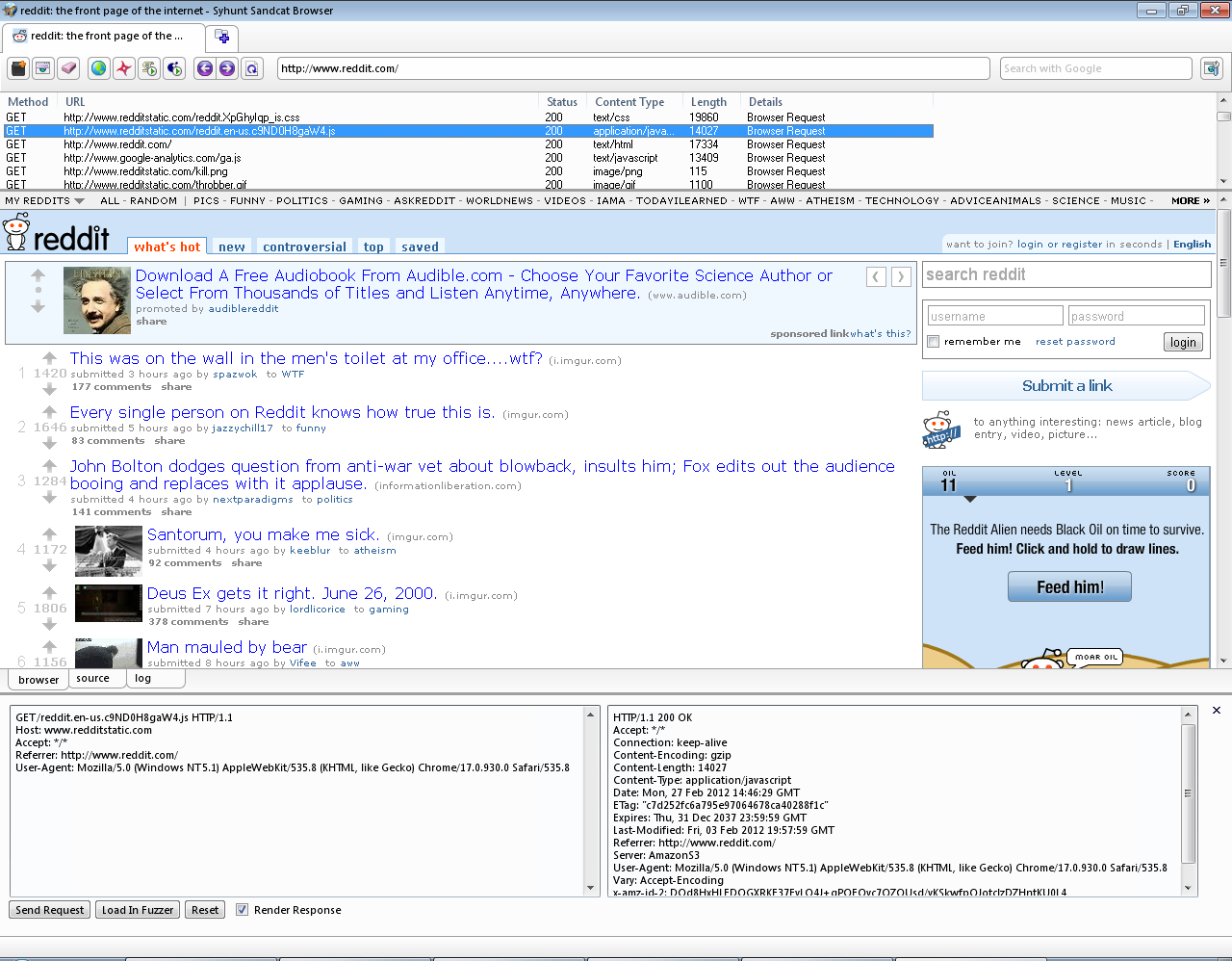Click the Load In Fuzzer button

coord(138,910)
